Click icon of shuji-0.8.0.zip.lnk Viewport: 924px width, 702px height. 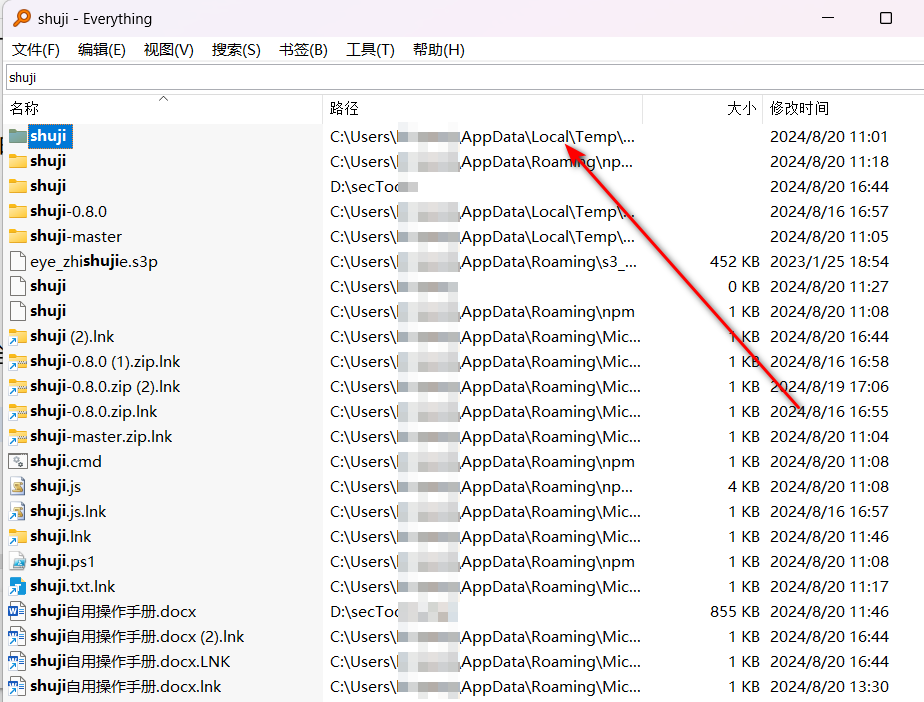[18, 411]
